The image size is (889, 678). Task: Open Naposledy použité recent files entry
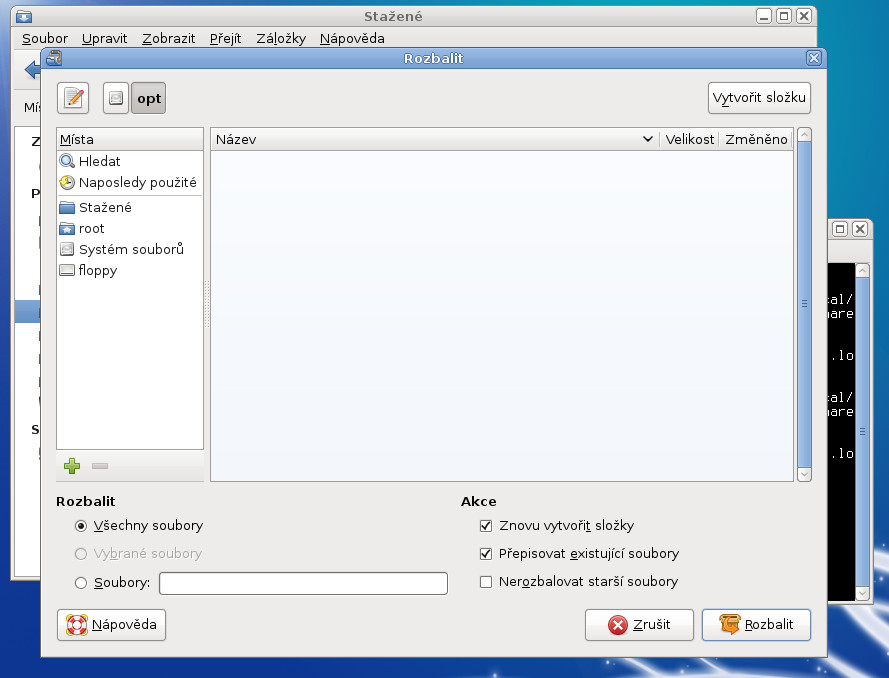tap(130, 183)
